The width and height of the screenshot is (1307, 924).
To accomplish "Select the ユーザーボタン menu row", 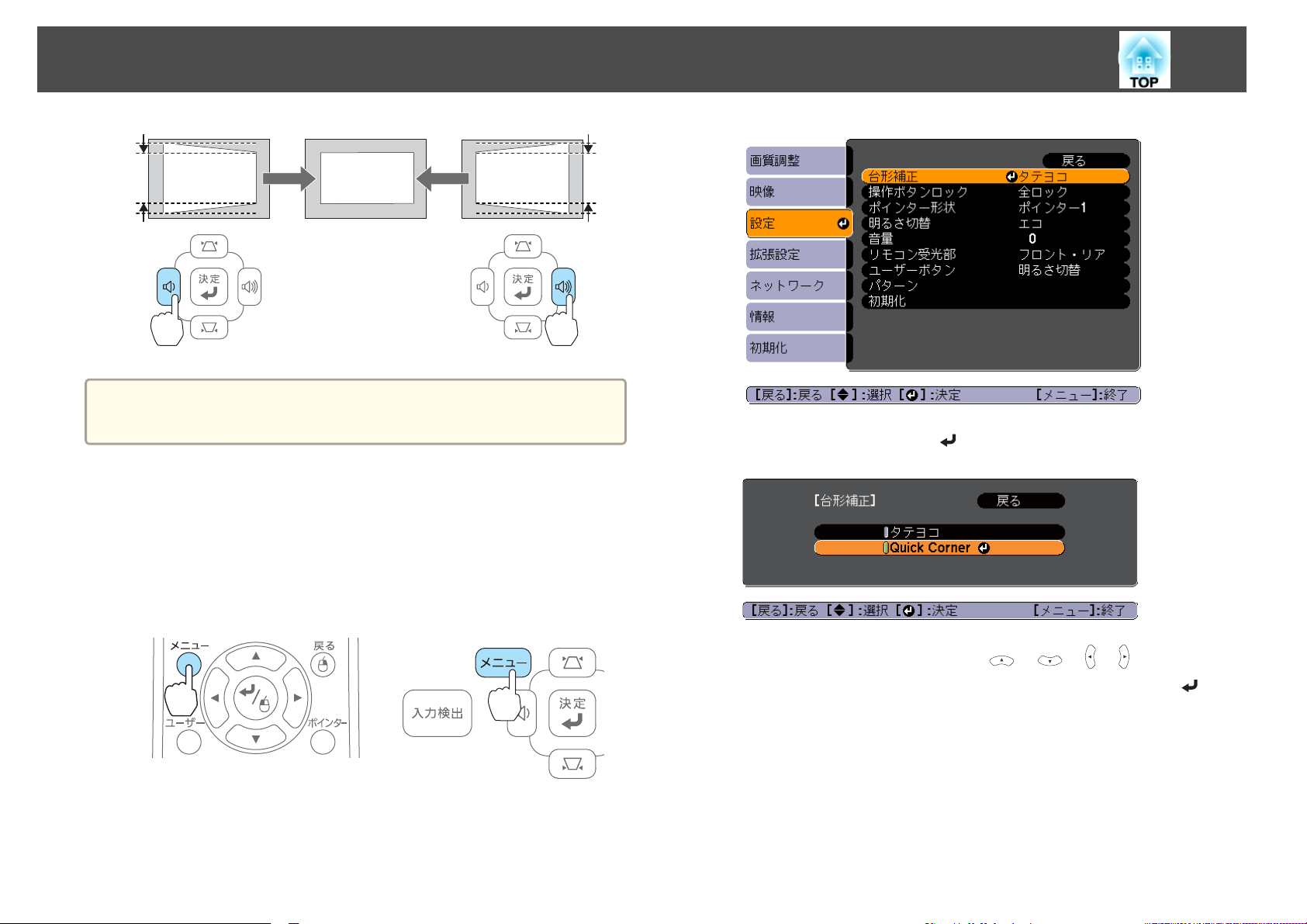I will click(995, 269).
